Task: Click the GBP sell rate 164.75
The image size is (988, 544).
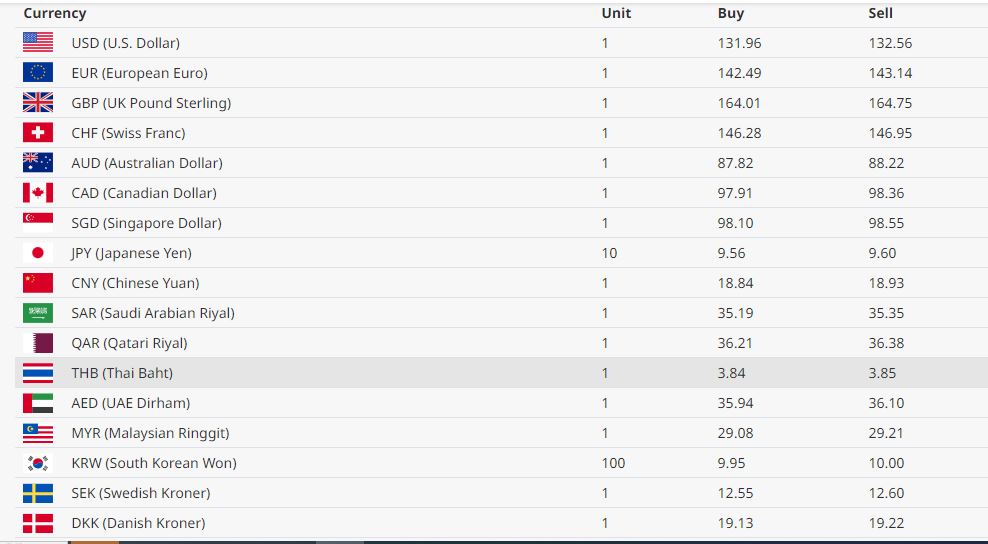Action: point(890,103)
